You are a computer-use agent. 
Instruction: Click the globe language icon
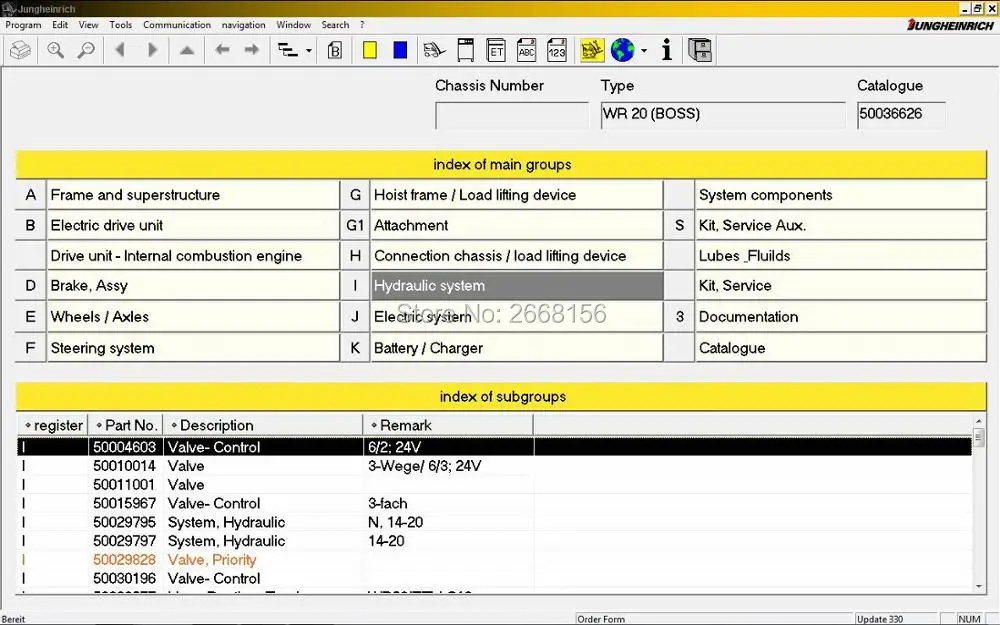[x=622, y=50]
